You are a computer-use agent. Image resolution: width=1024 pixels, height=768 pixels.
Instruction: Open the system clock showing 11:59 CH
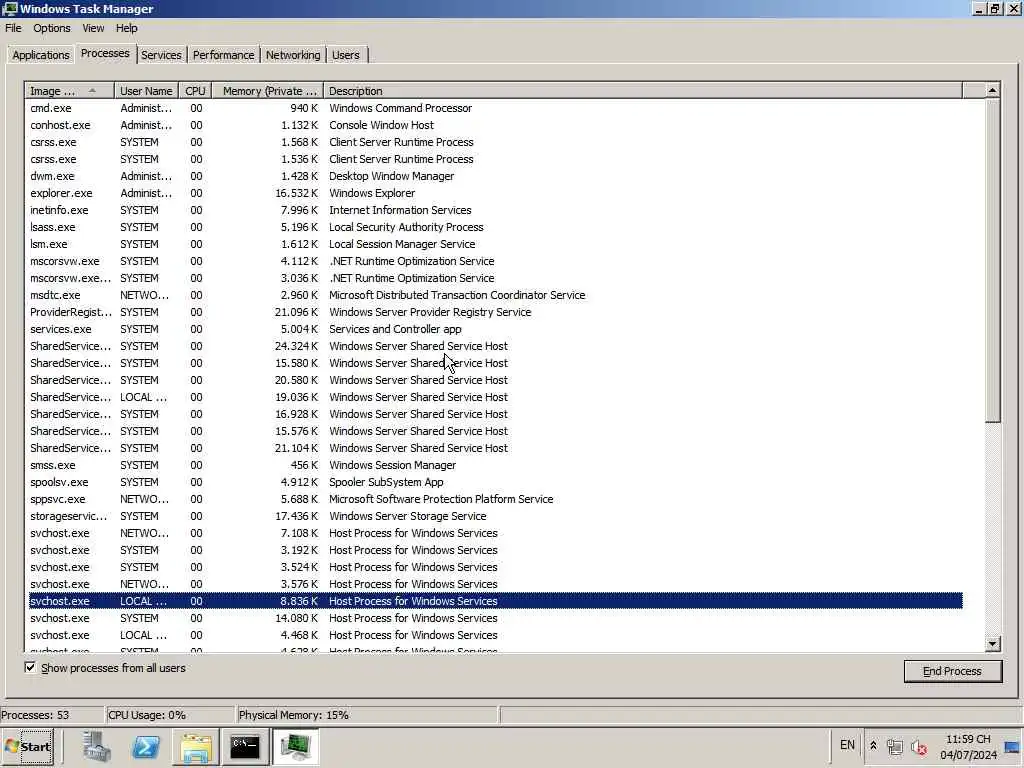(x=968, y=746)
